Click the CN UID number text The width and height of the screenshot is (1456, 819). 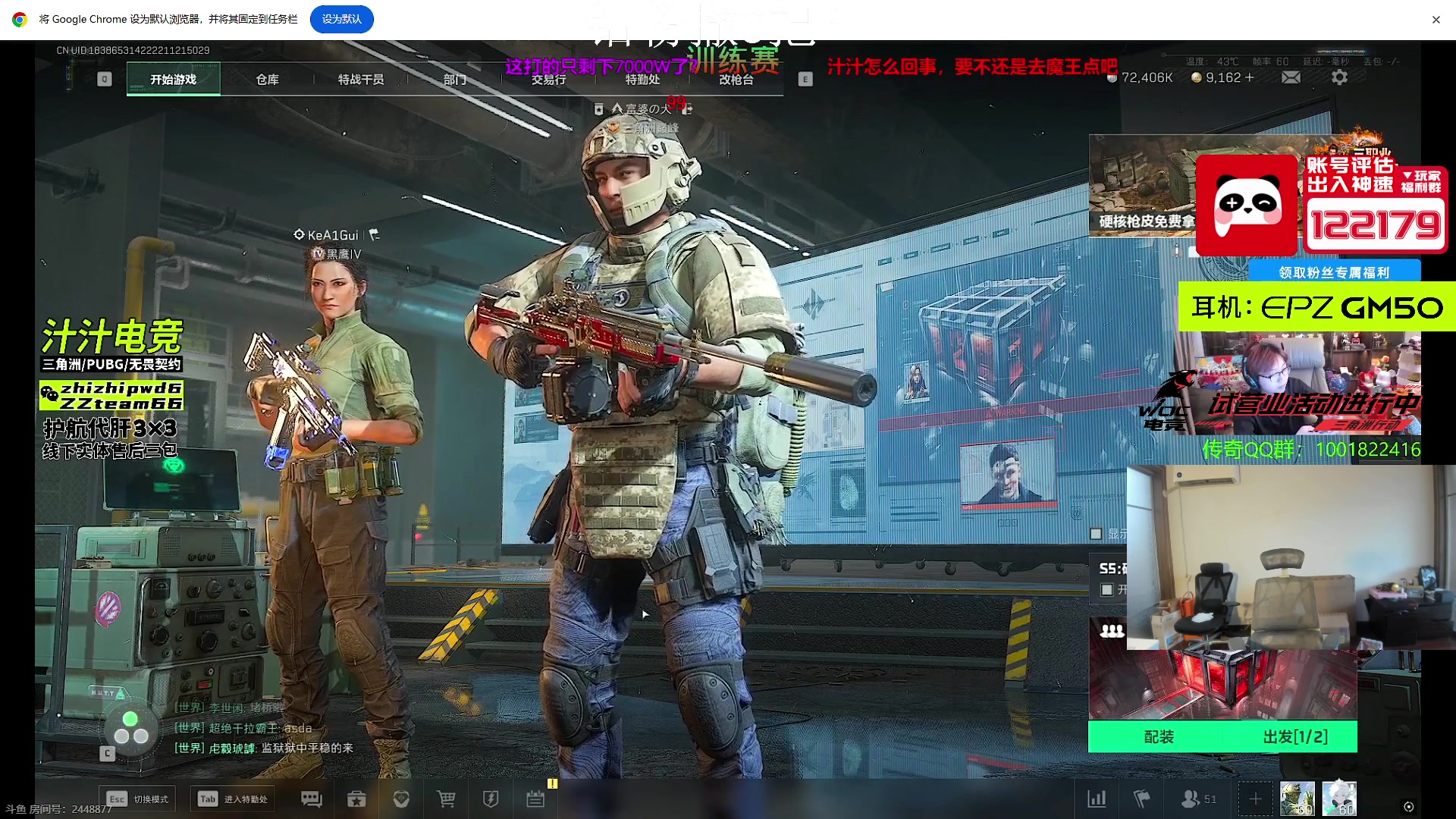pos(133,50)
